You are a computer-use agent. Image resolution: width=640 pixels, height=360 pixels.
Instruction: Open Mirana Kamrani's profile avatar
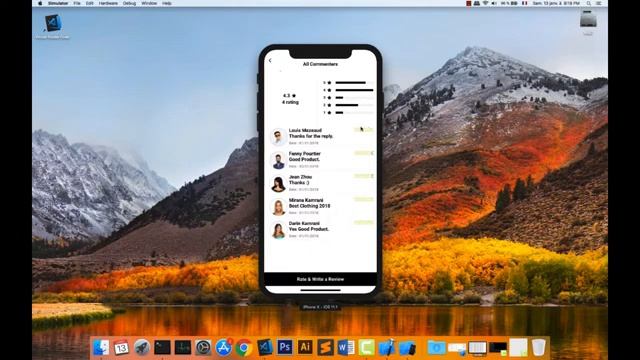[x=278, y=207]
